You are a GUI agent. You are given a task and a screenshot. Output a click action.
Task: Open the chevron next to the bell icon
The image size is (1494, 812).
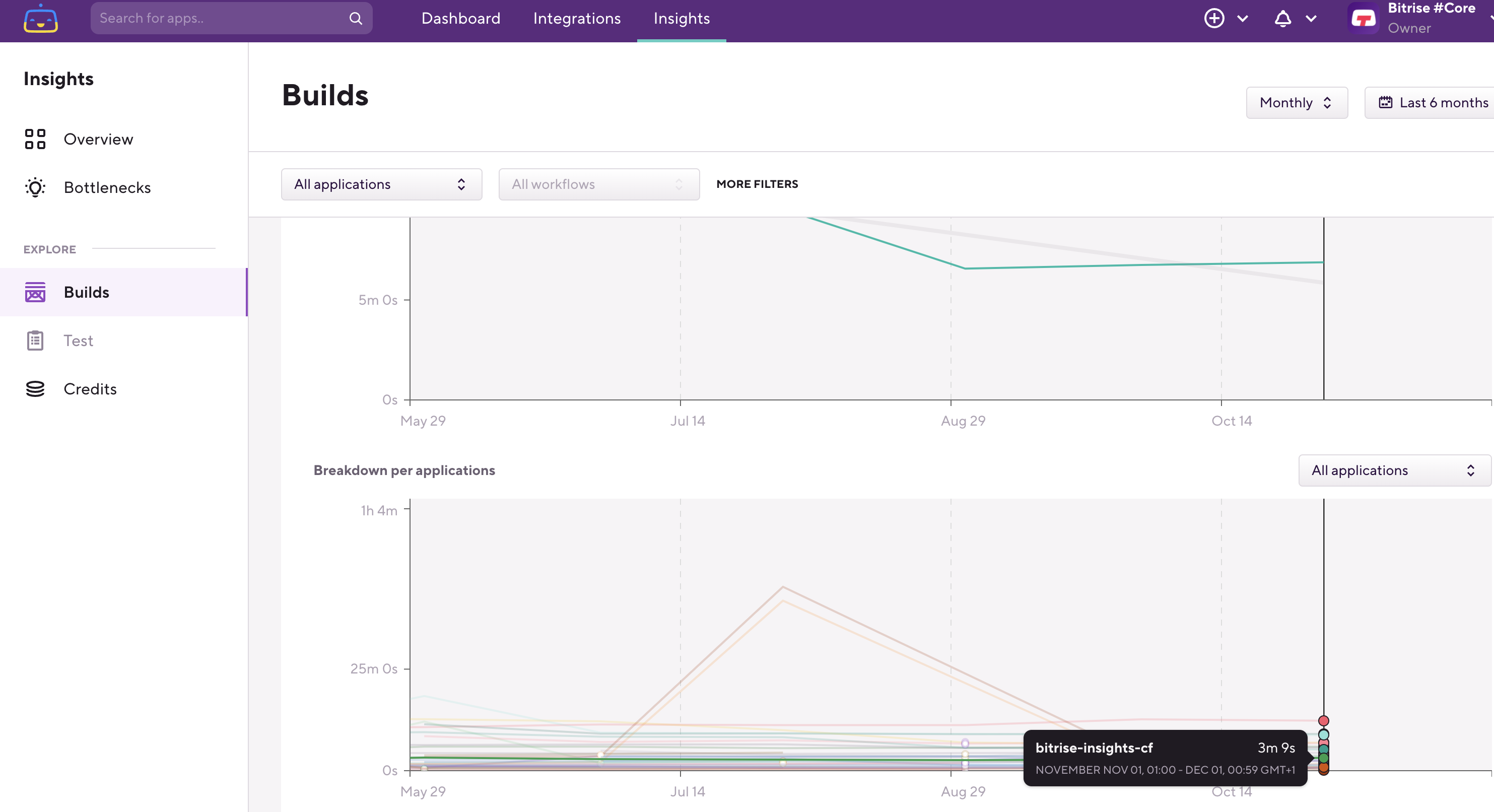point(1311,19)
